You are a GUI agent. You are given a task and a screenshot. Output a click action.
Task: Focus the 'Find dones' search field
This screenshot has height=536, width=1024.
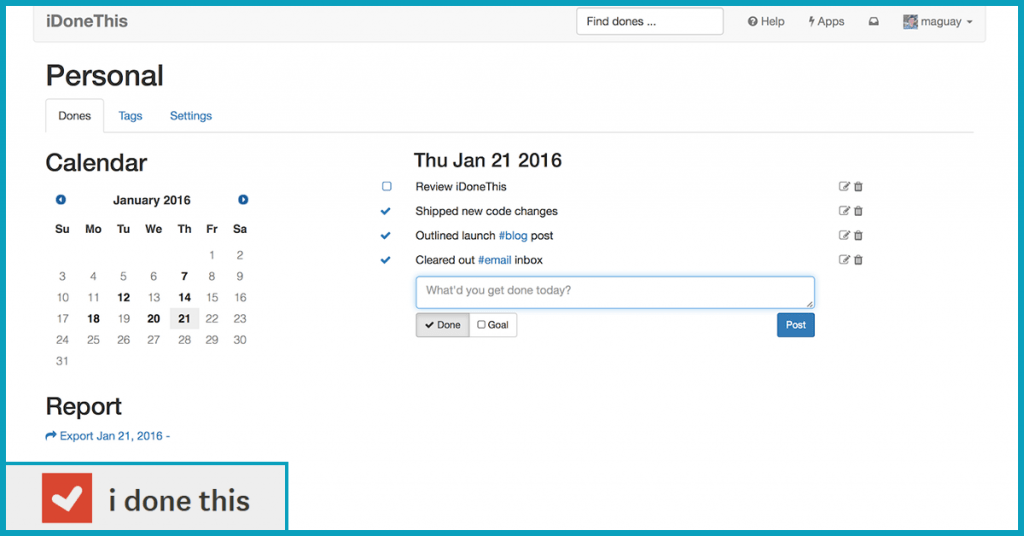click(650, 22)
